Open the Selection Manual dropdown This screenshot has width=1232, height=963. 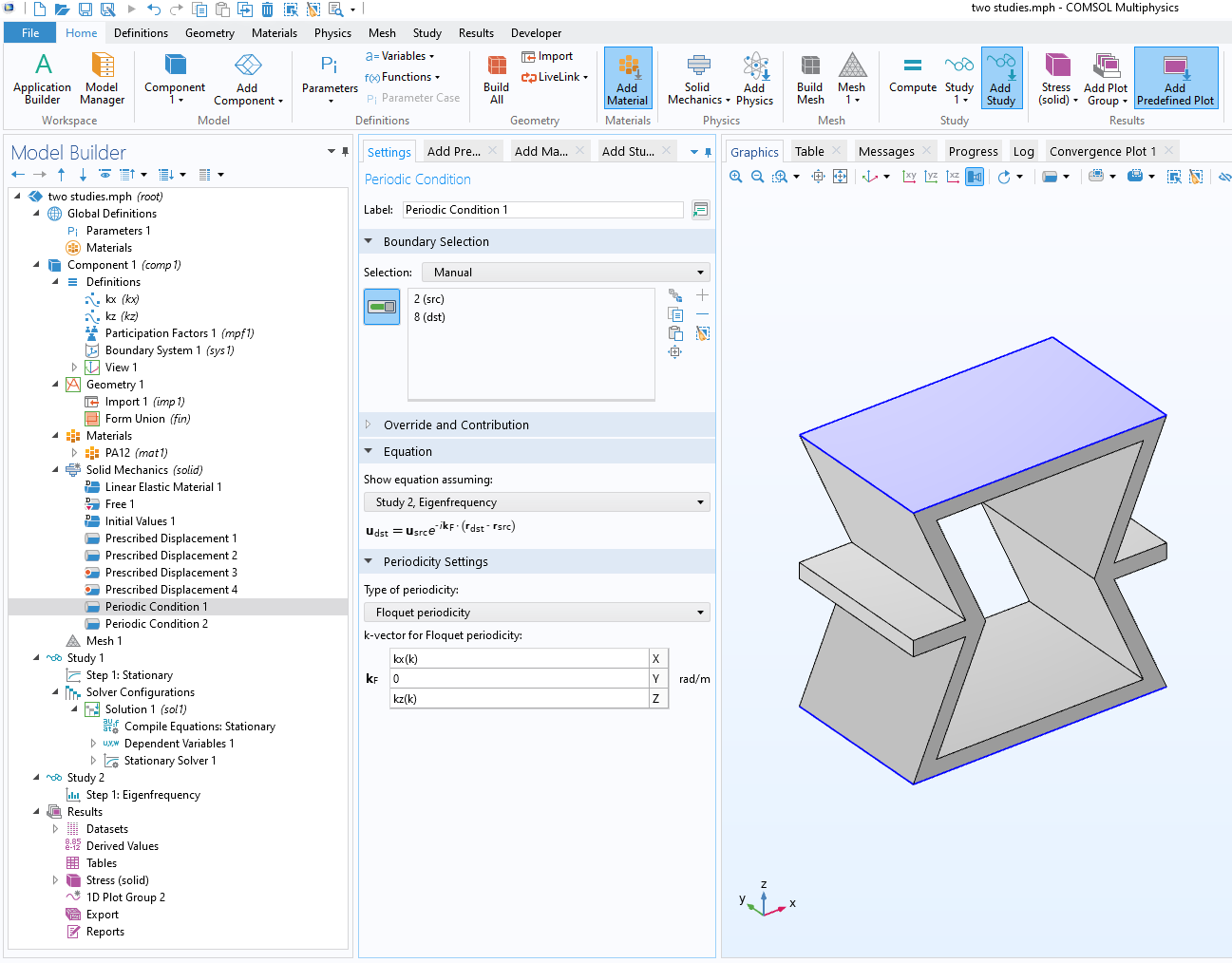(x=567, y=273)
